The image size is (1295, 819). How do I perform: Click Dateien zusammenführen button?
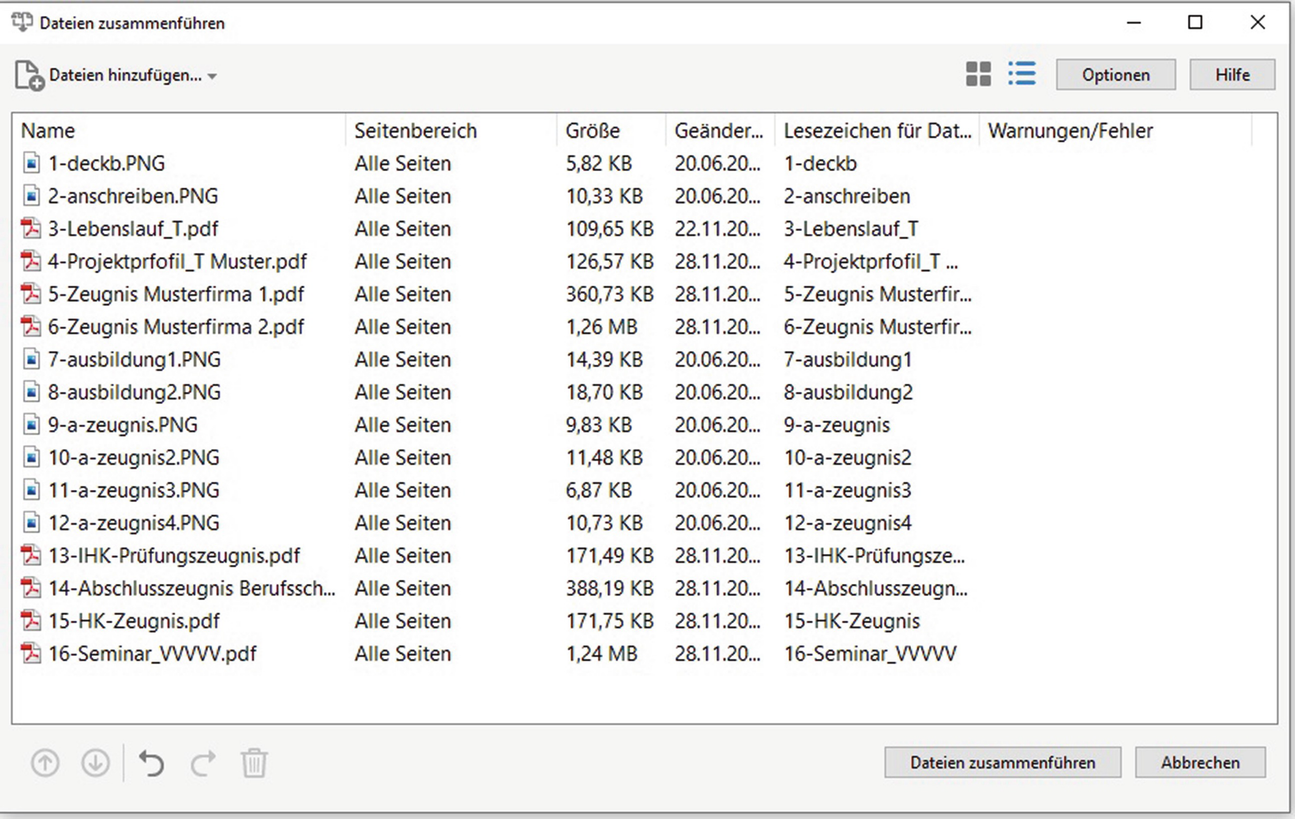[x=1002, y=763]
